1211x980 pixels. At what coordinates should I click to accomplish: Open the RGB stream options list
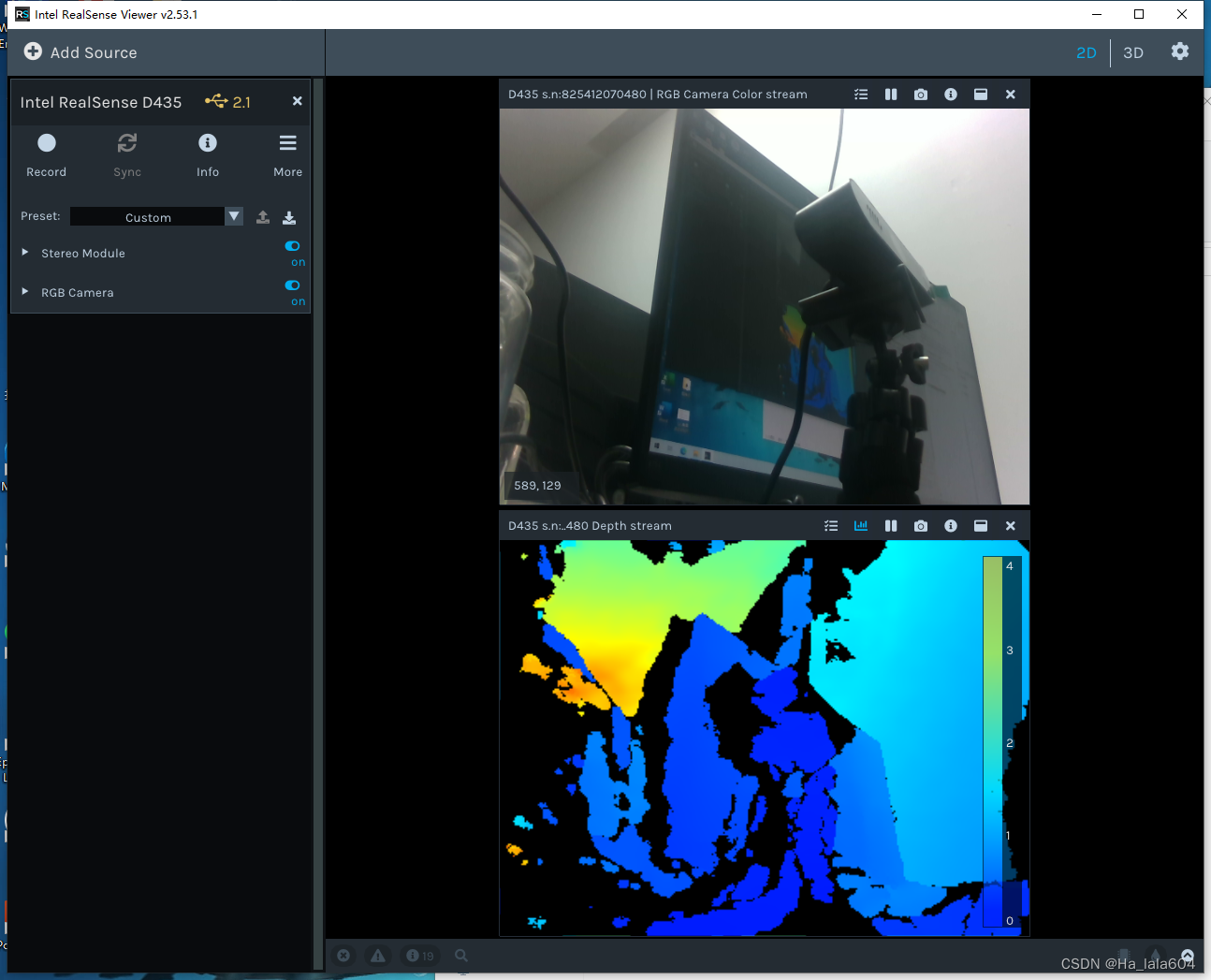[x=860, y=94]
